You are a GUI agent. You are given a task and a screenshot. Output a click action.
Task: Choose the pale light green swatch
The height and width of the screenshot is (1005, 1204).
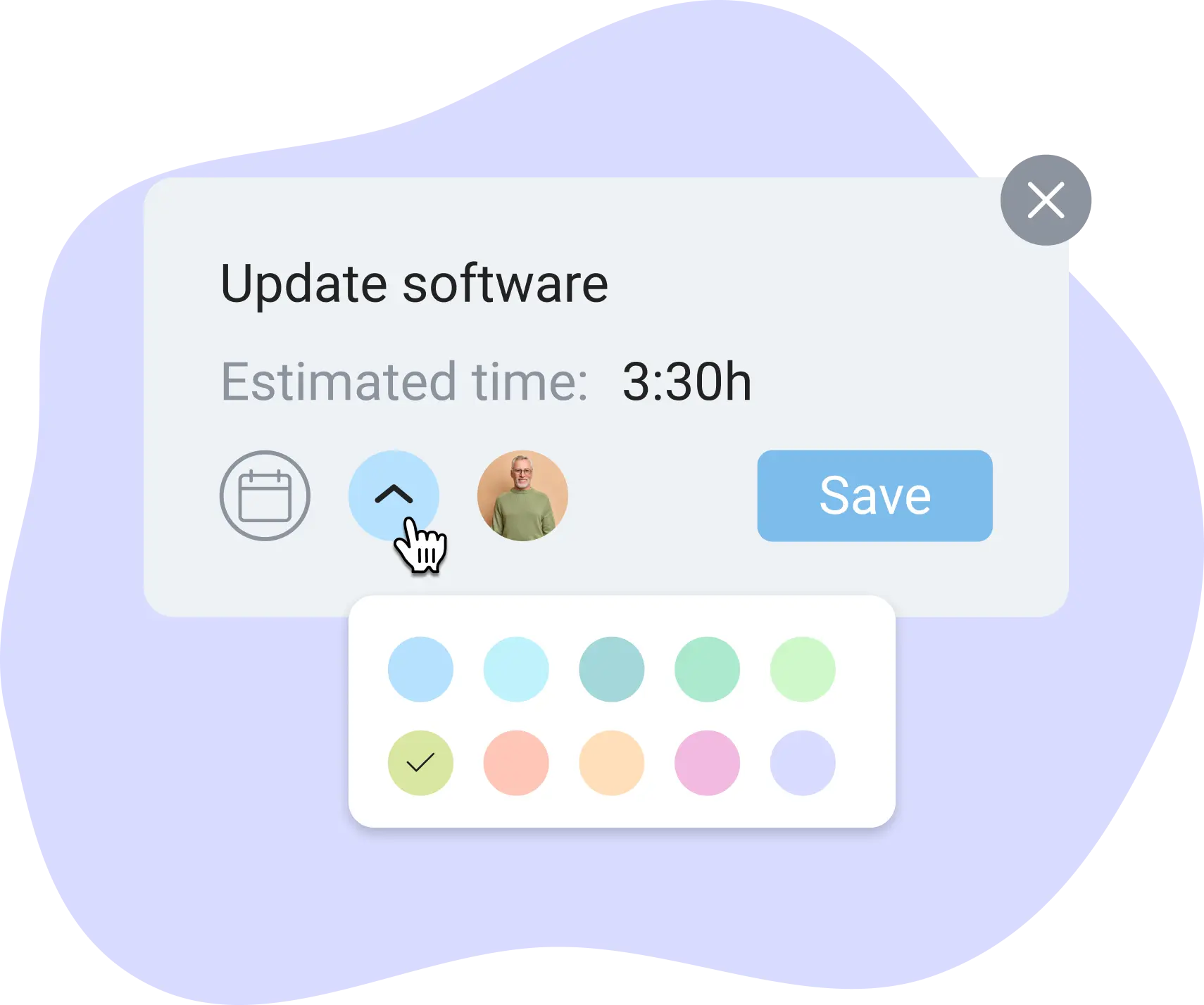pos(803,669)
